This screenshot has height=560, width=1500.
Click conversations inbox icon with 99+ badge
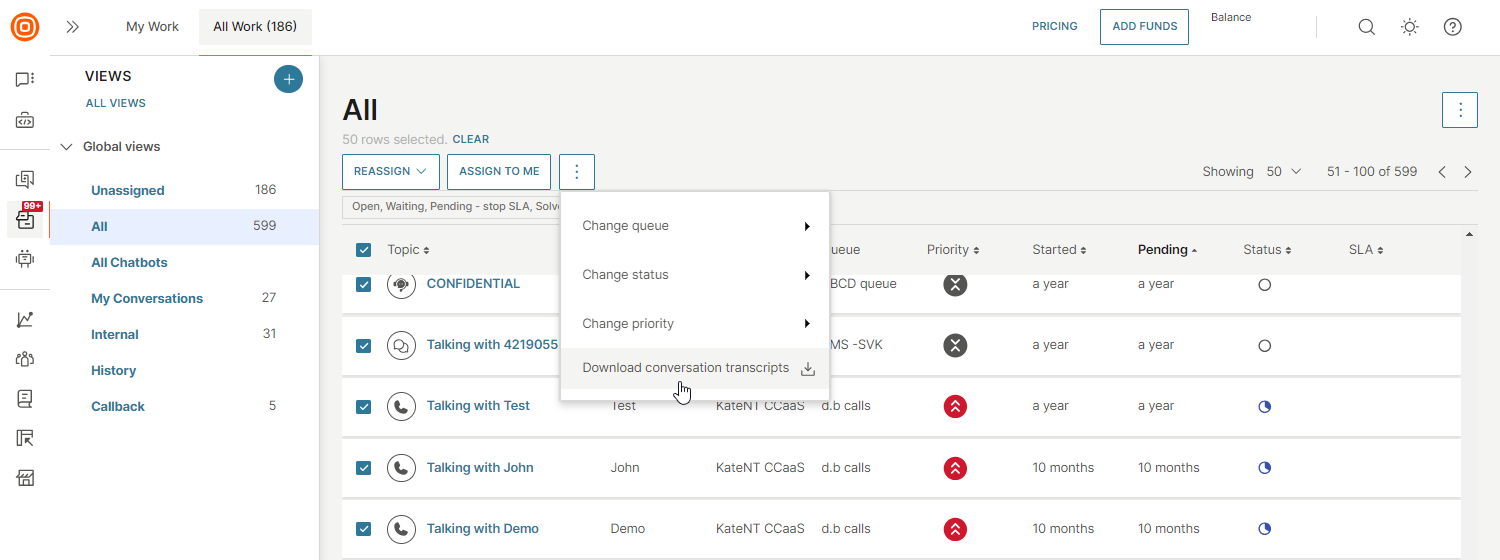25,218
